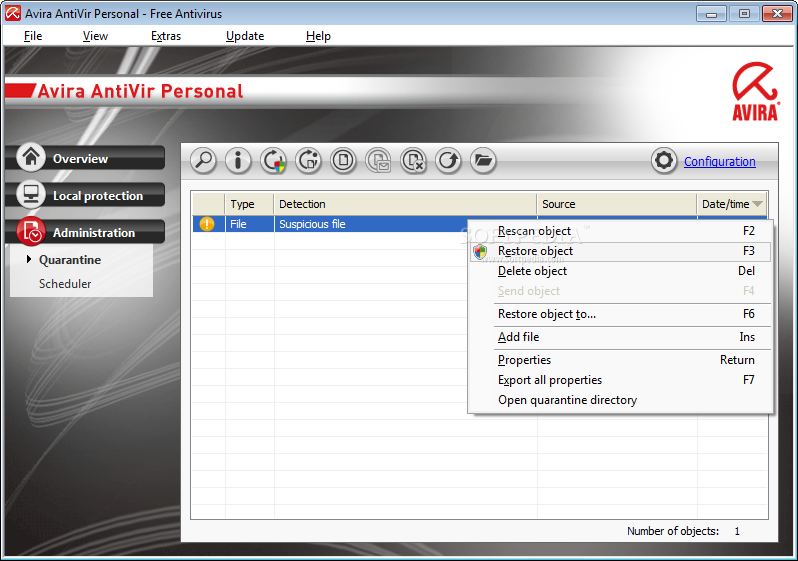
Task: Open quarantine directory folder toolbar icon
Action: click(483, 161)
